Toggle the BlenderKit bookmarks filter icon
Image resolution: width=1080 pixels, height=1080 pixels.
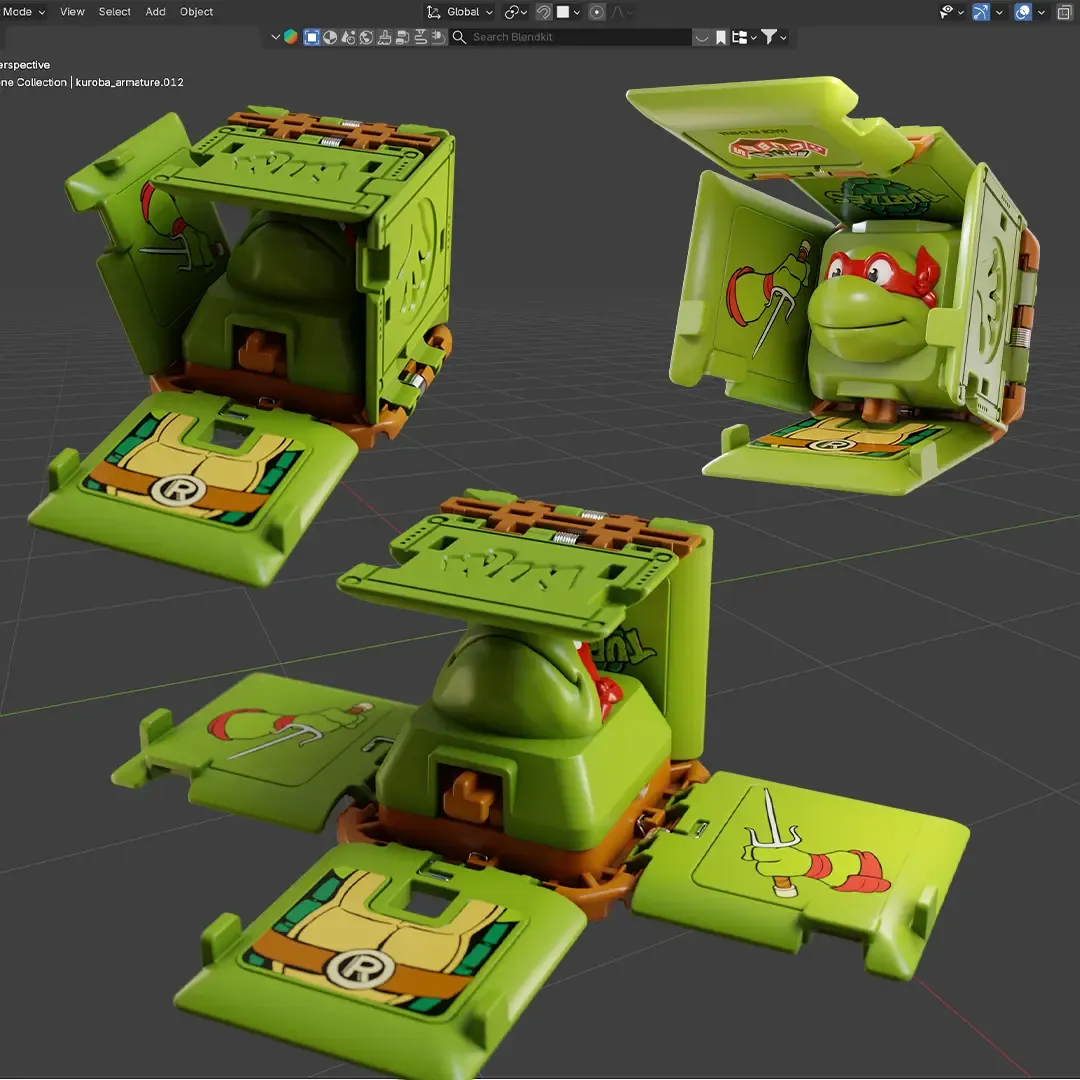click(x=720, y=37)
